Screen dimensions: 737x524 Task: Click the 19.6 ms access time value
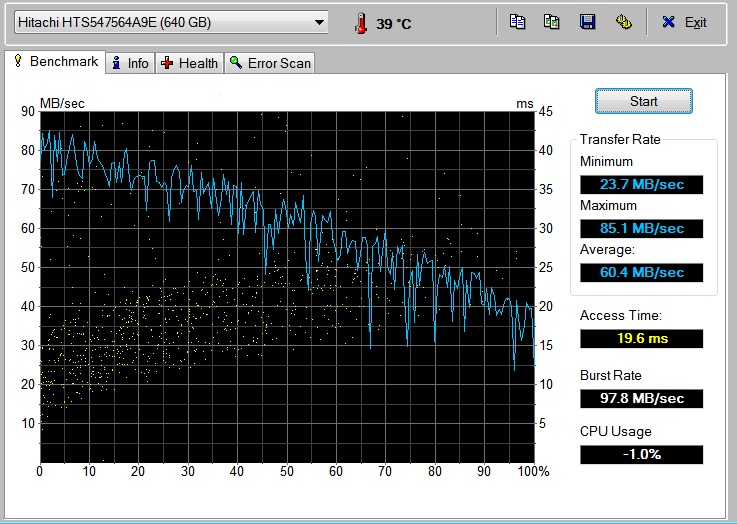[642, 338]
